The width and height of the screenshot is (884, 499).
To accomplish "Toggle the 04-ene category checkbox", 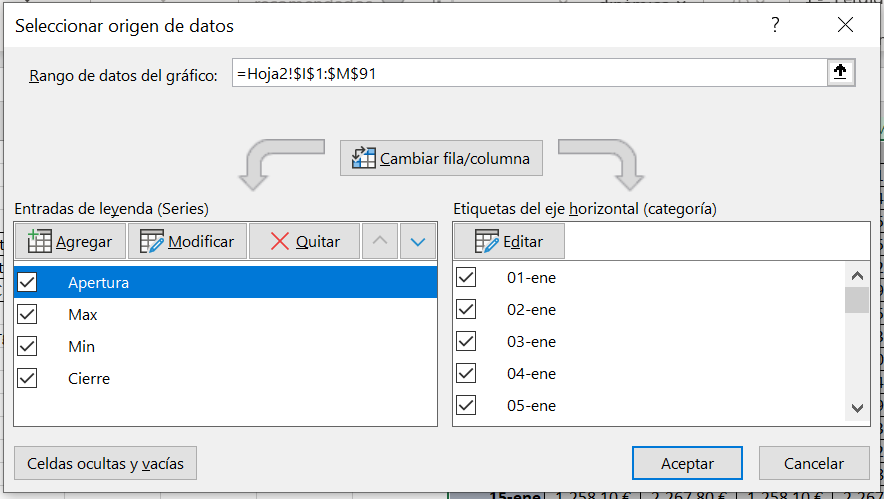I will click(x=466, y=373).
